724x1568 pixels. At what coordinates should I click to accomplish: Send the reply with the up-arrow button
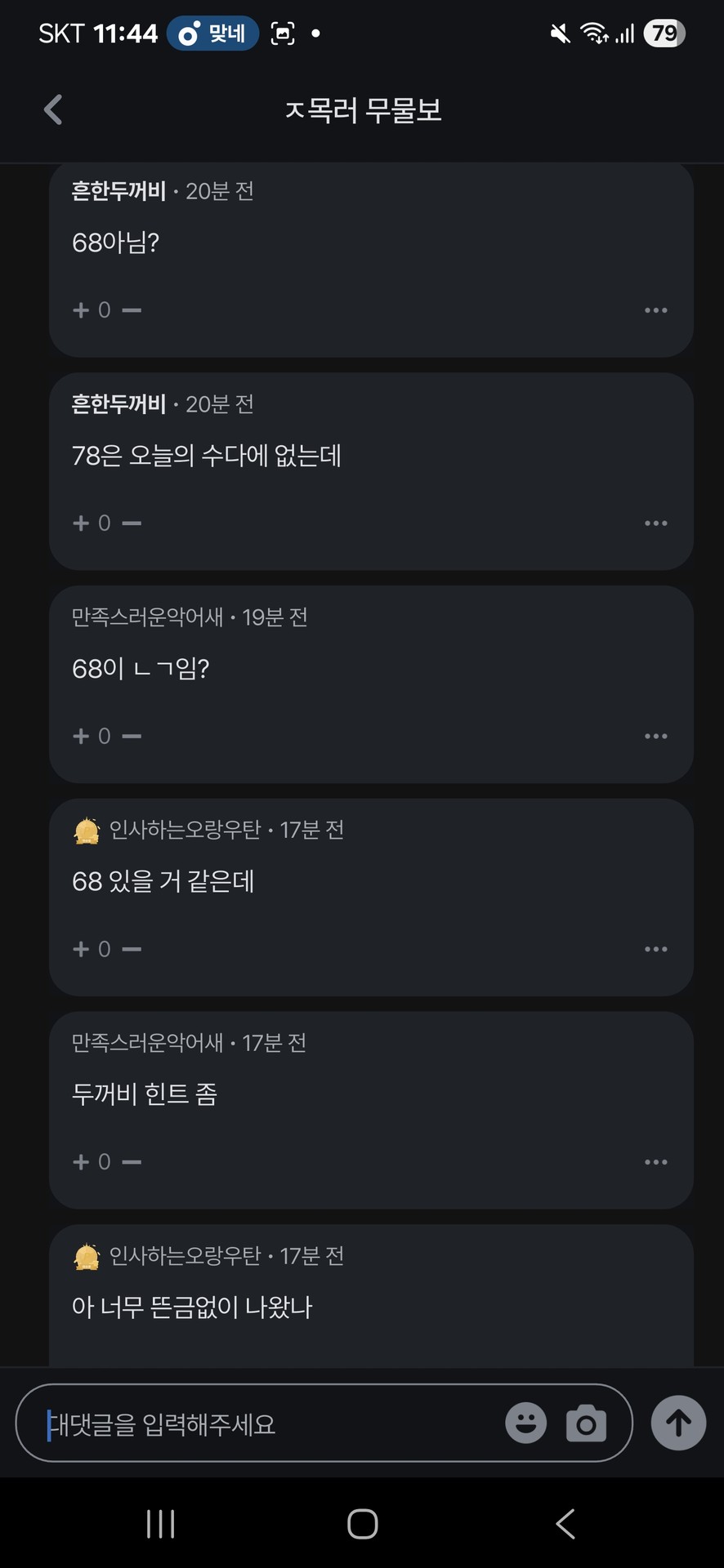click(678, 1423)
